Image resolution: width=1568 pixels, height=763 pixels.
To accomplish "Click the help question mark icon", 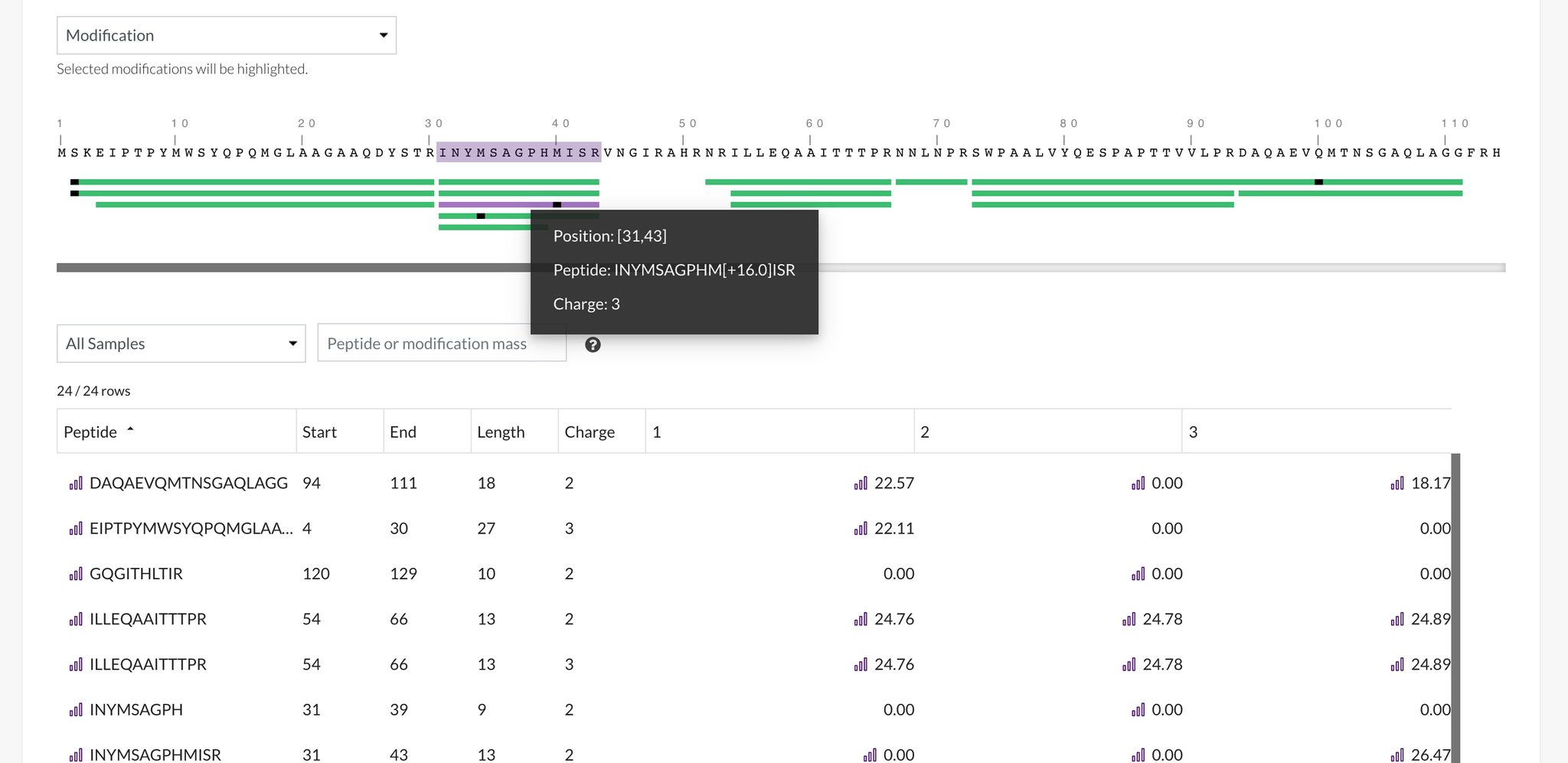I will (x=593, y=344).
